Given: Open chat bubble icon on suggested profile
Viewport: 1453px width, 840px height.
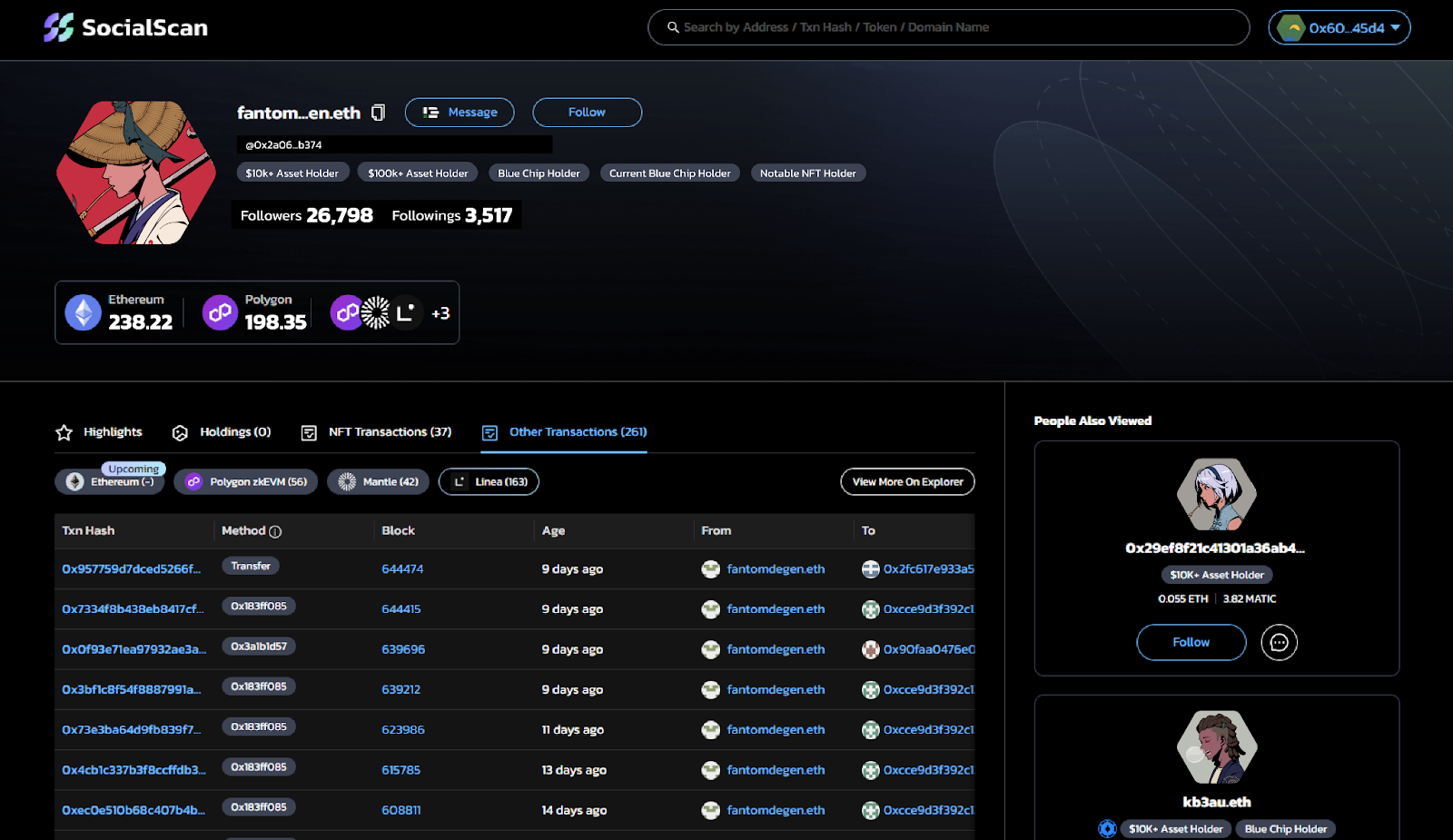Looking at the screenshot, I should pyautogui.click(x=1279, y=643).
